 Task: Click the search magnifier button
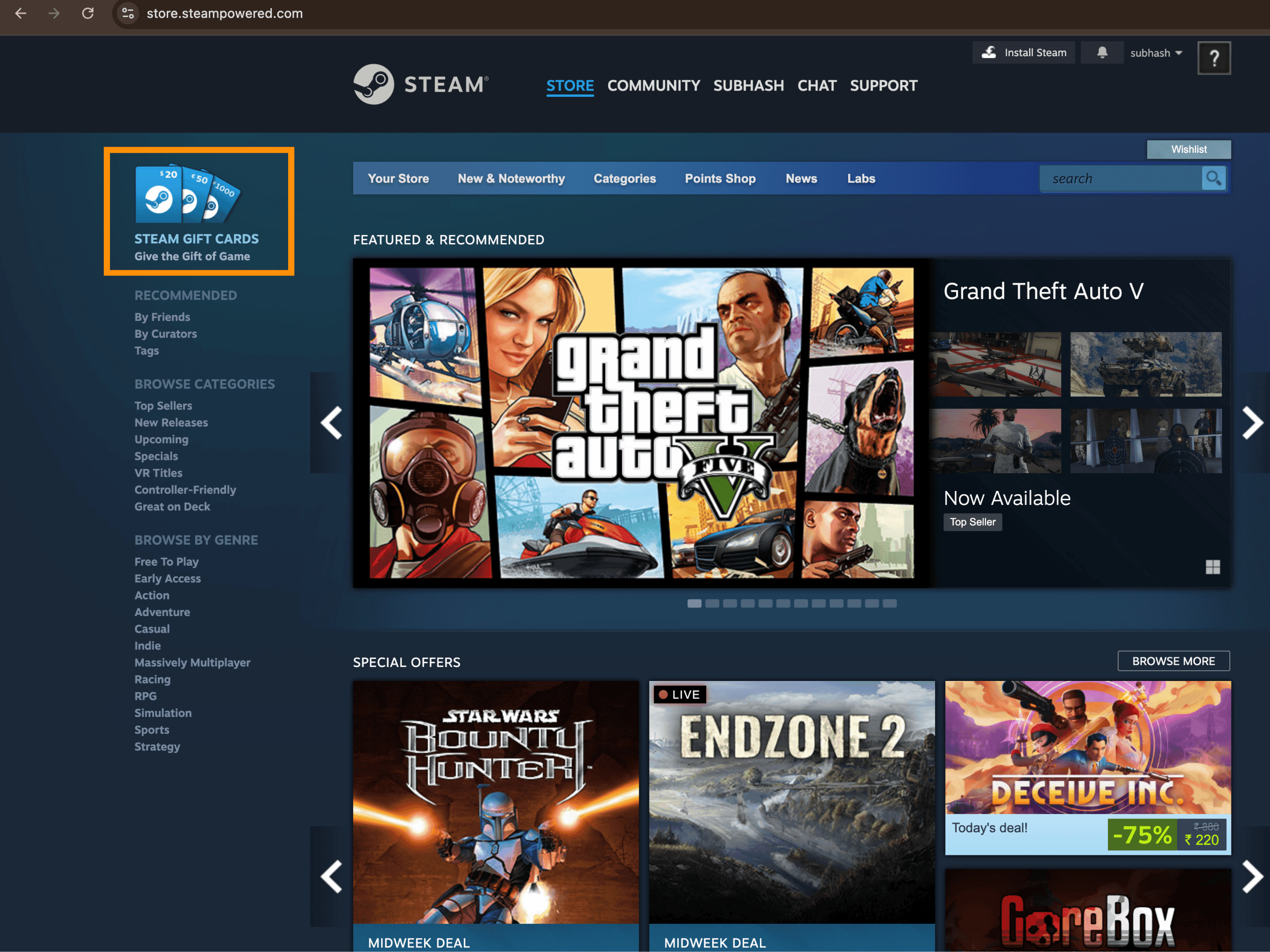tap(1214, 178)
